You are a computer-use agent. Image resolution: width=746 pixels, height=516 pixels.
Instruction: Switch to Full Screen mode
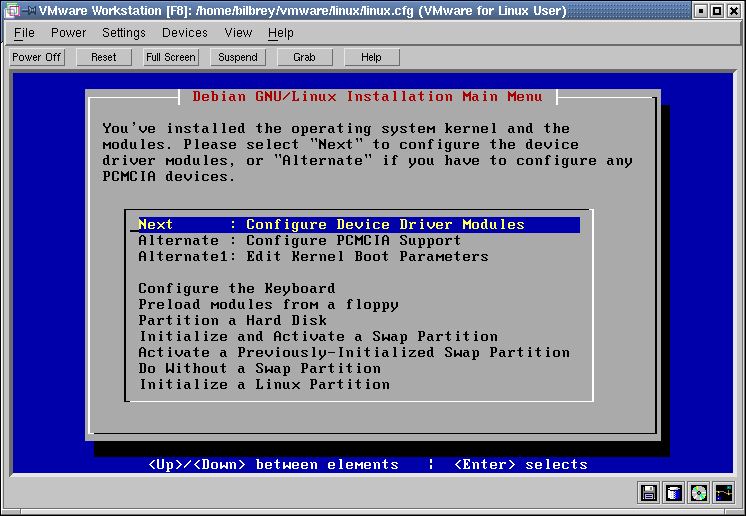click(x=171, y=57)
